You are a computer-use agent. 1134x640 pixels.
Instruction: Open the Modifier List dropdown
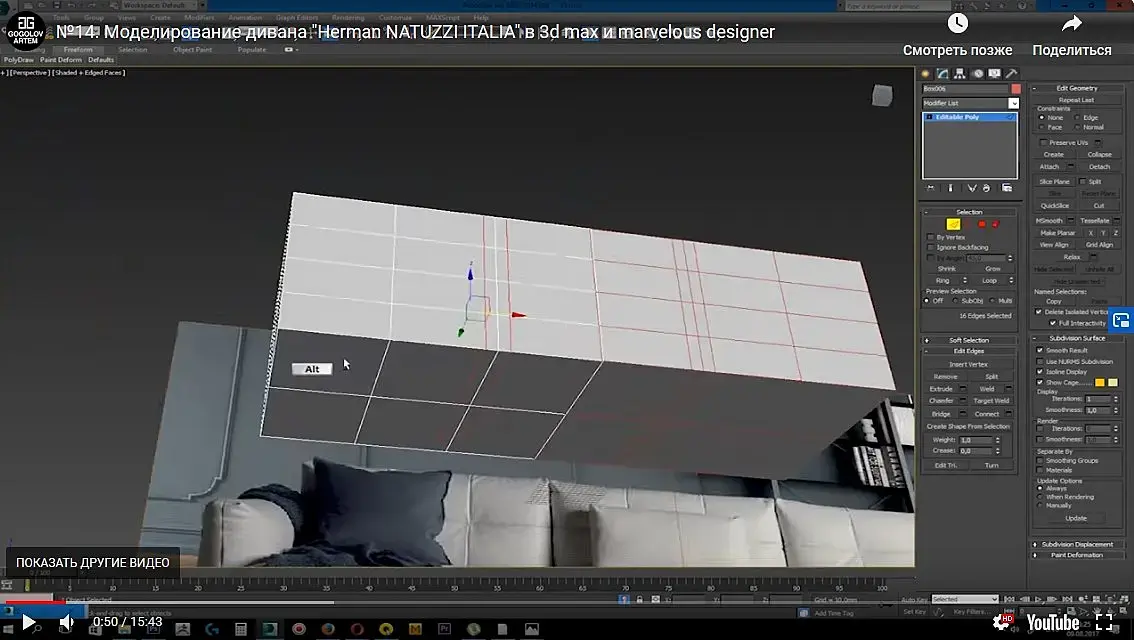pos(1013,103)
